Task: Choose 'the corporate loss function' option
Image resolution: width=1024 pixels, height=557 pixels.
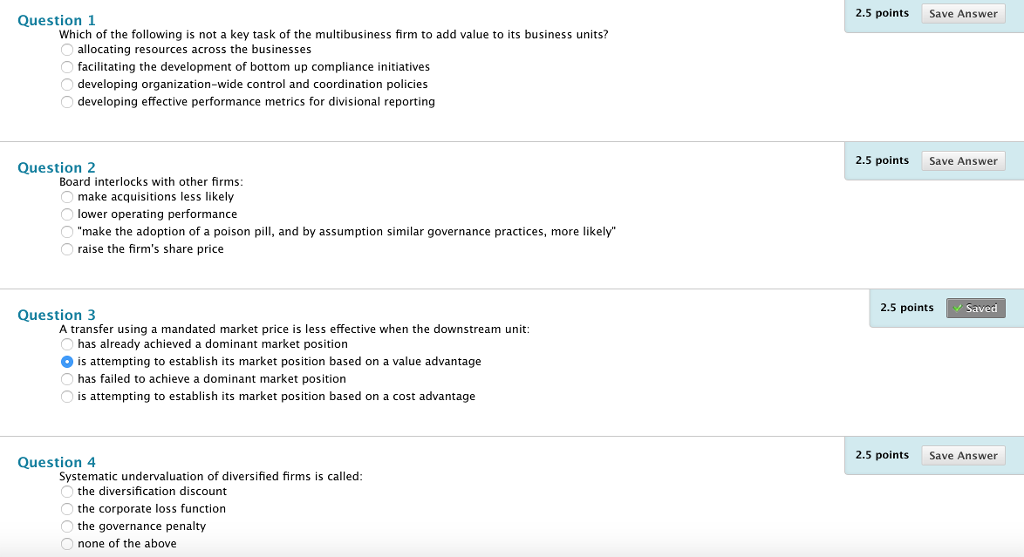Action: (x=67, y=509)
